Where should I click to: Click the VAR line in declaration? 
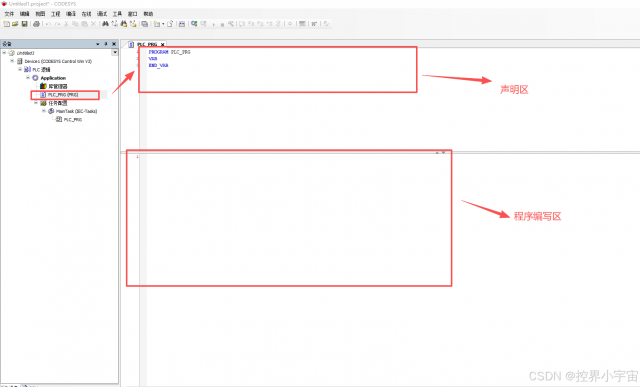pyautogui.click(x=153, y=58)
